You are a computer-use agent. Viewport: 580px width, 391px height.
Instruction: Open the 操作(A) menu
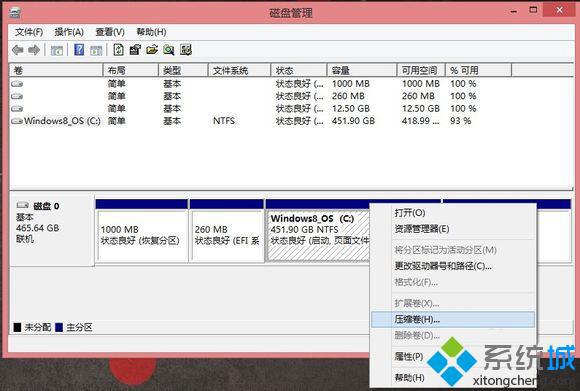click(x=69, y=32)
